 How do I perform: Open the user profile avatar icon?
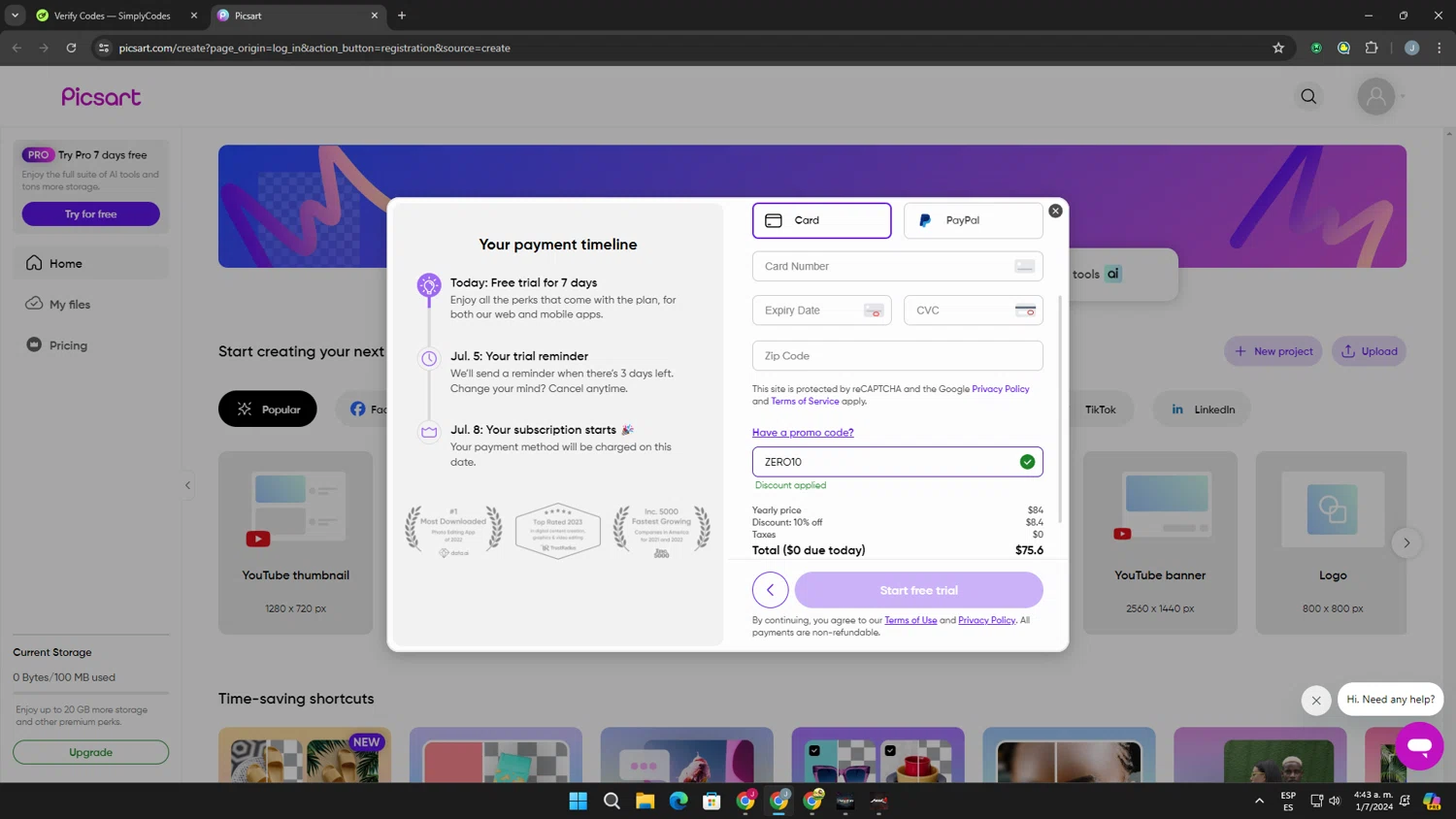coord(1375,96)
